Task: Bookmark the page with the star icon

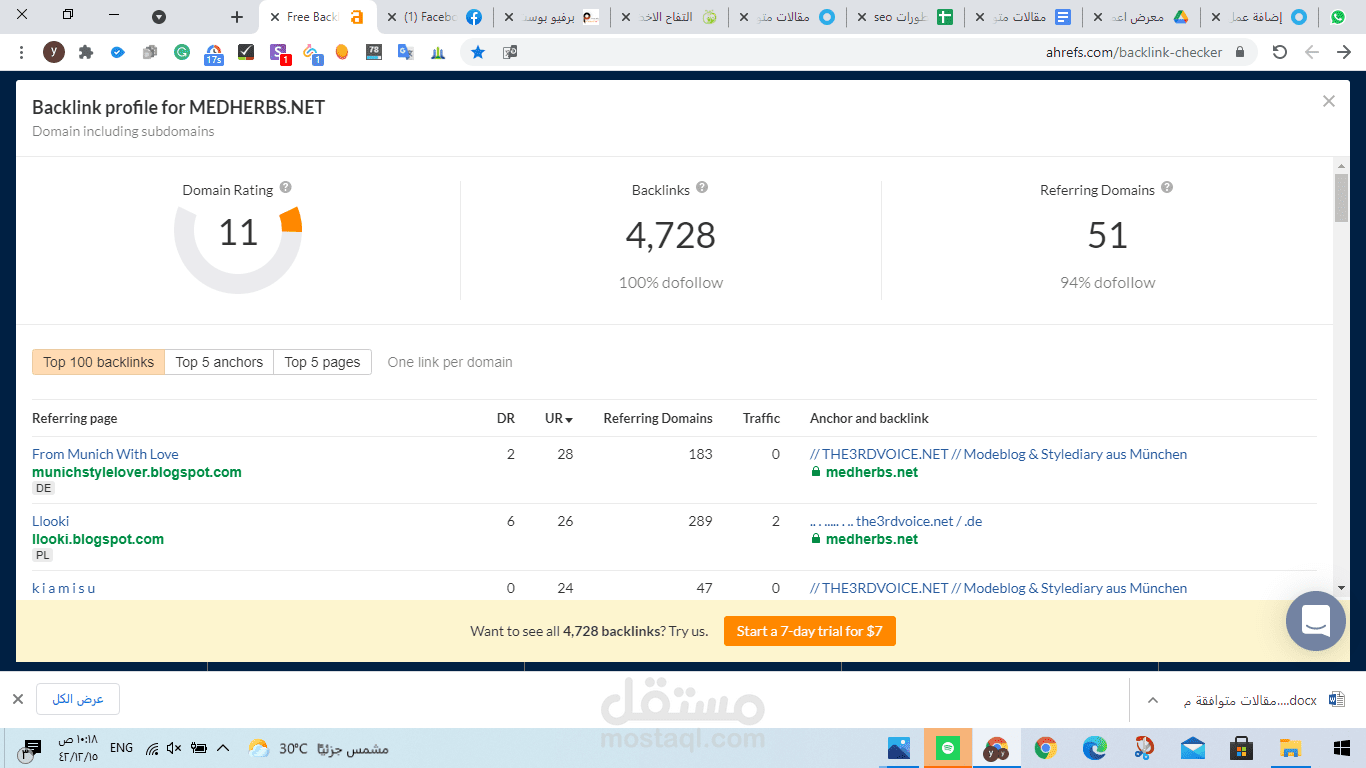Action: tap(478, 52)
